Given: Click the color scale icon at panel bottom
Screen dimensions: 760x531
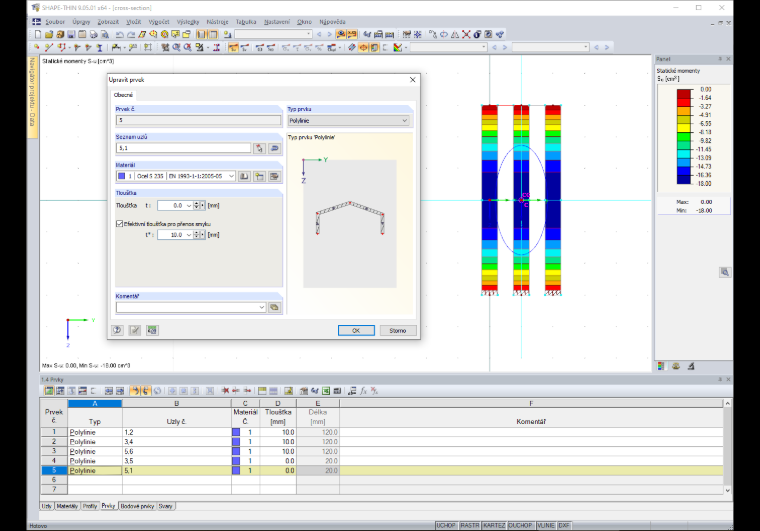Looking at the screenshot, I should click(x=661, y=366).
